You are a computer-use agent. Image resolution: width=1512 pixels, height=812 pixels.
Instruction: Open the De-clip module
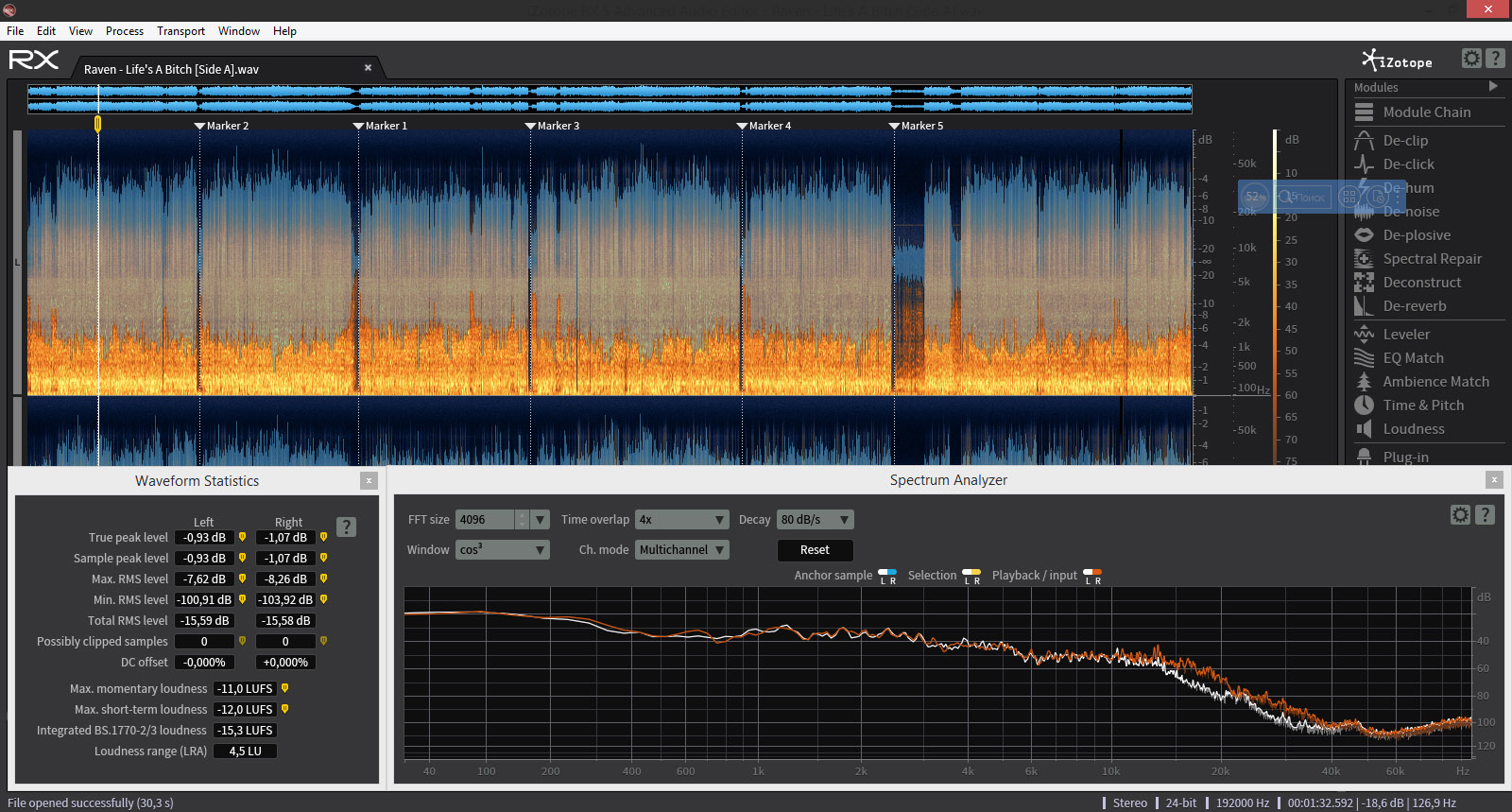point(1405,140)
